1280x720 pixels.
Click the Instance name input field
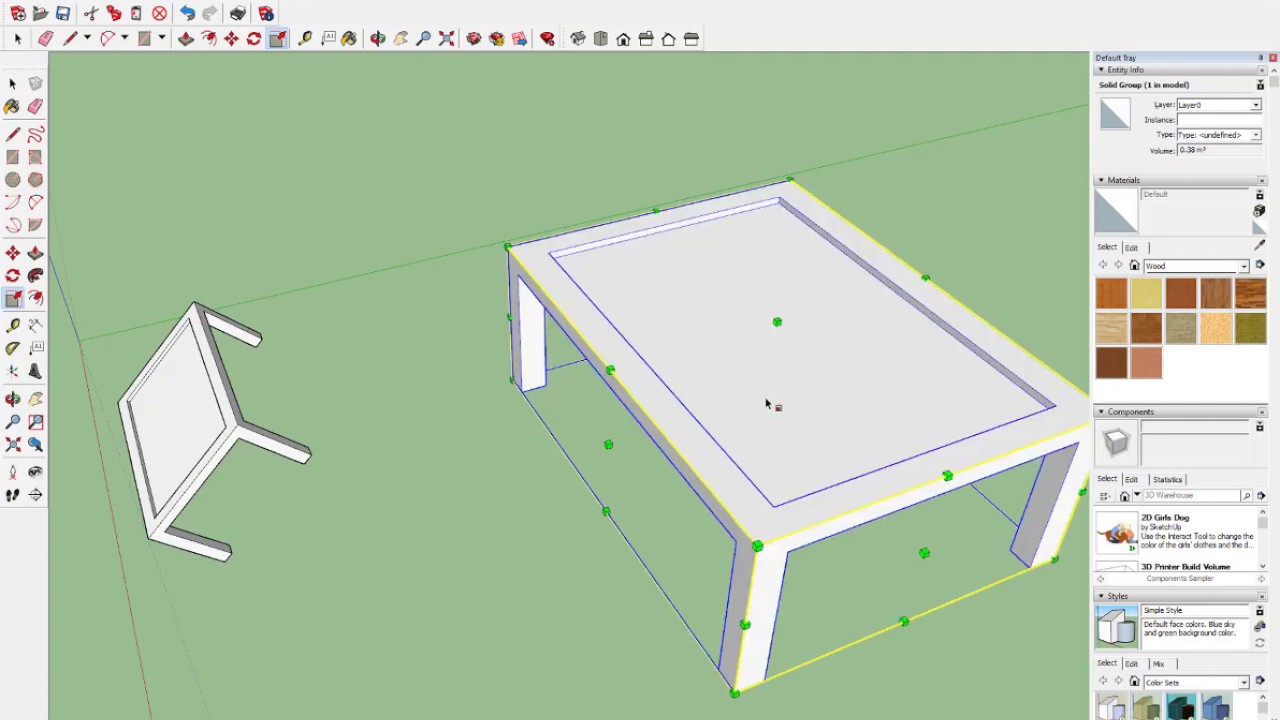1218,120
